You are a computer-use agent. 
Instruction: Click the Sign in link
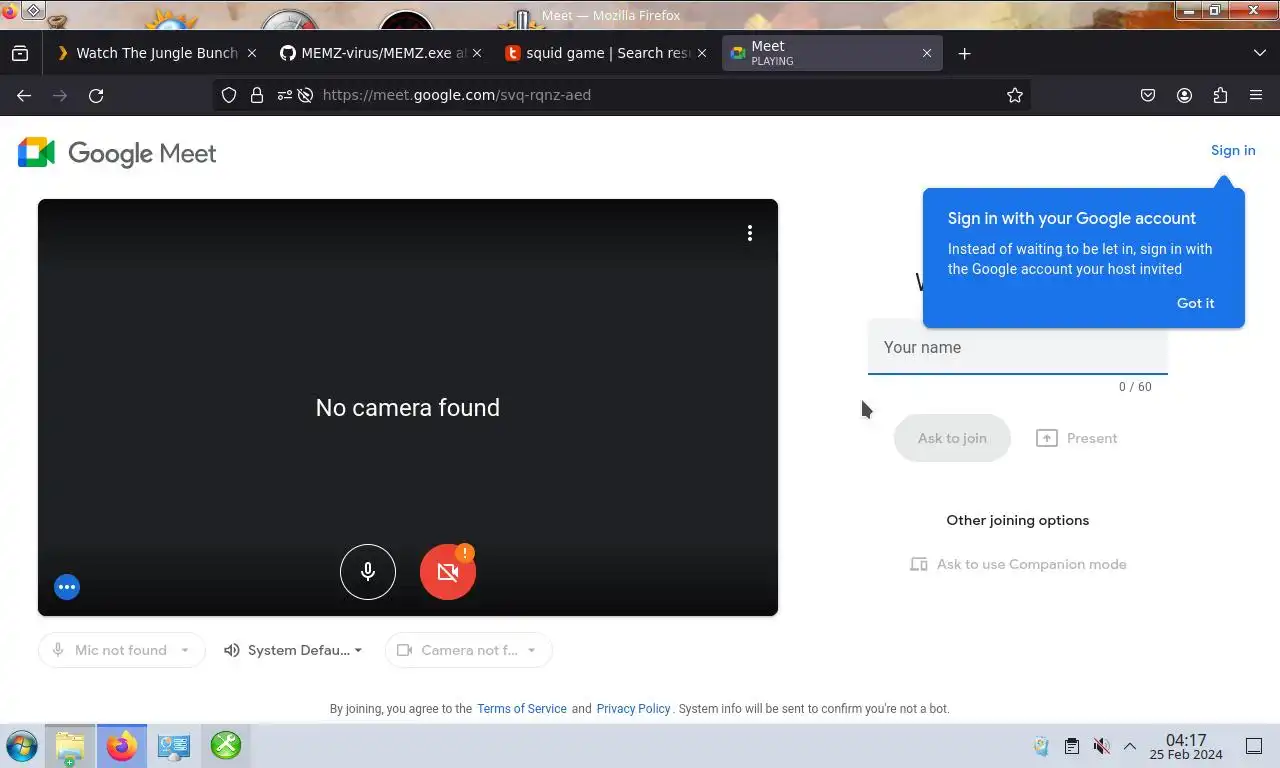(x=1233, y=150)
